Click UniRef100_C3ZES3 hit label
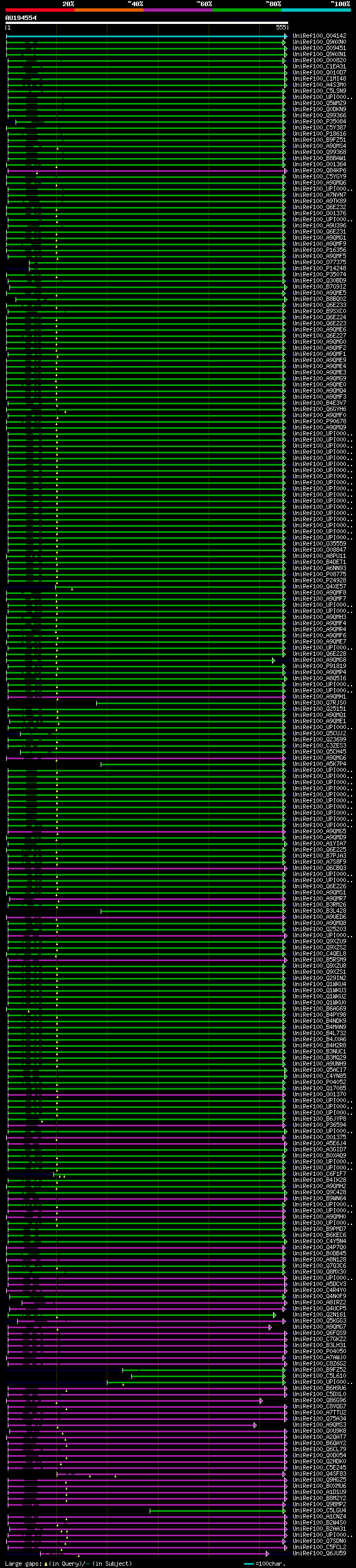This screenshot has height=1568, width=356. 319,746
